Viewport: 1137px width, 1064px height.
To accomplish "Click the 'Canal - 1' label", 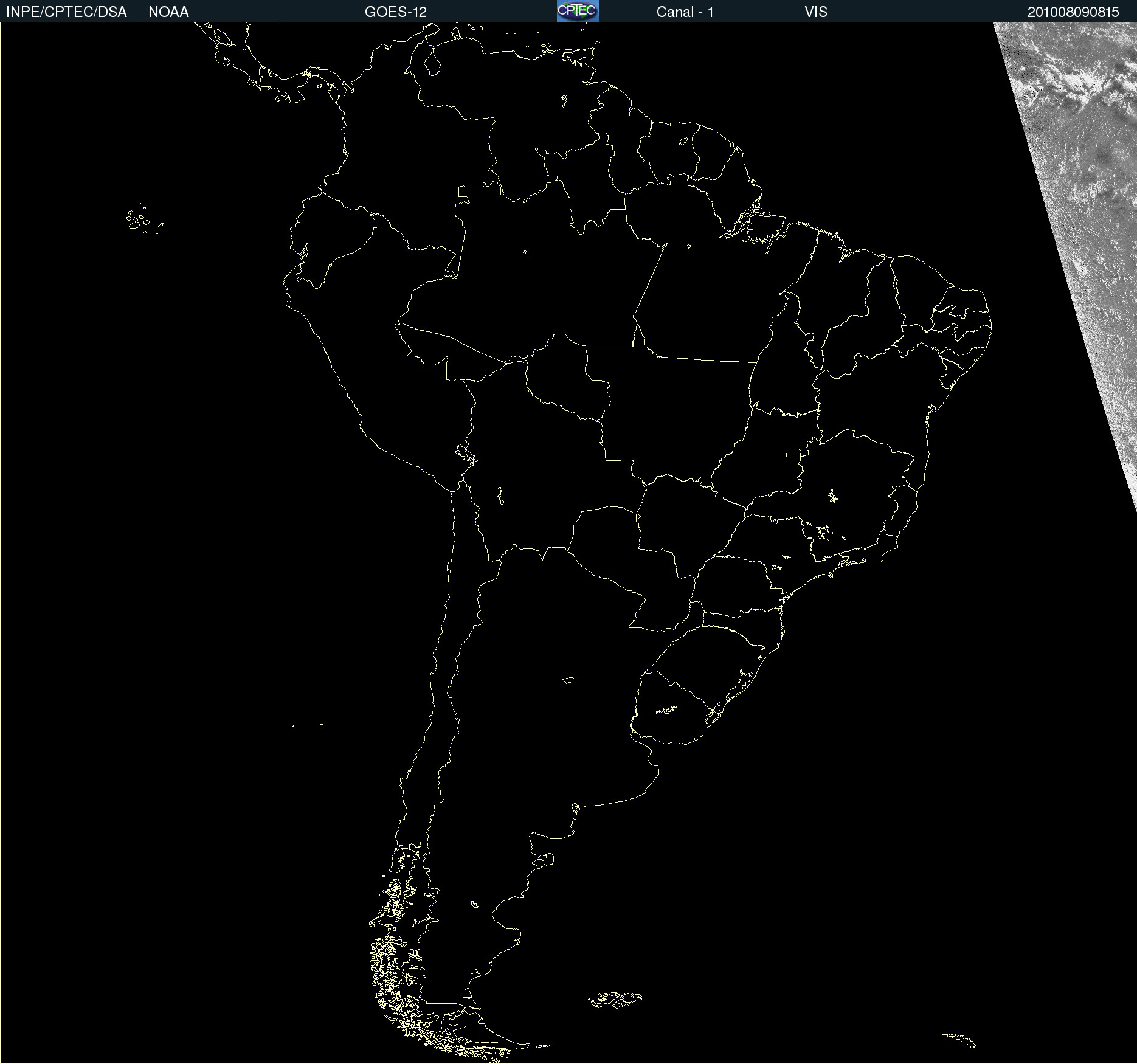I will click(x=685, y=12).
